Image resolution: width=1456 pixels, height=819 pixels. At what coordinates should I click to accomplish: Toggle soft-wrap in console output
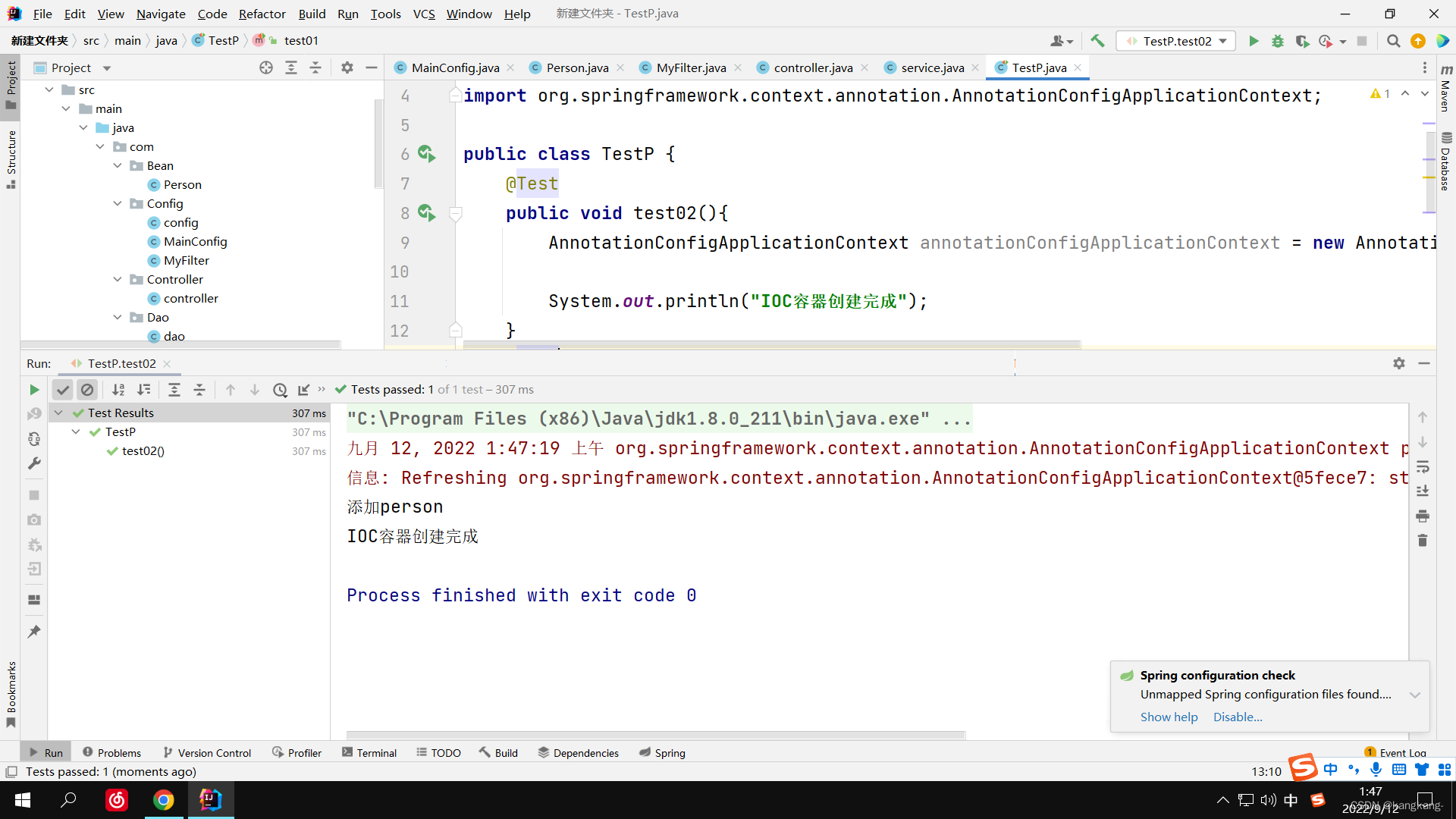pyautogui.click(x=1423, y=466)
